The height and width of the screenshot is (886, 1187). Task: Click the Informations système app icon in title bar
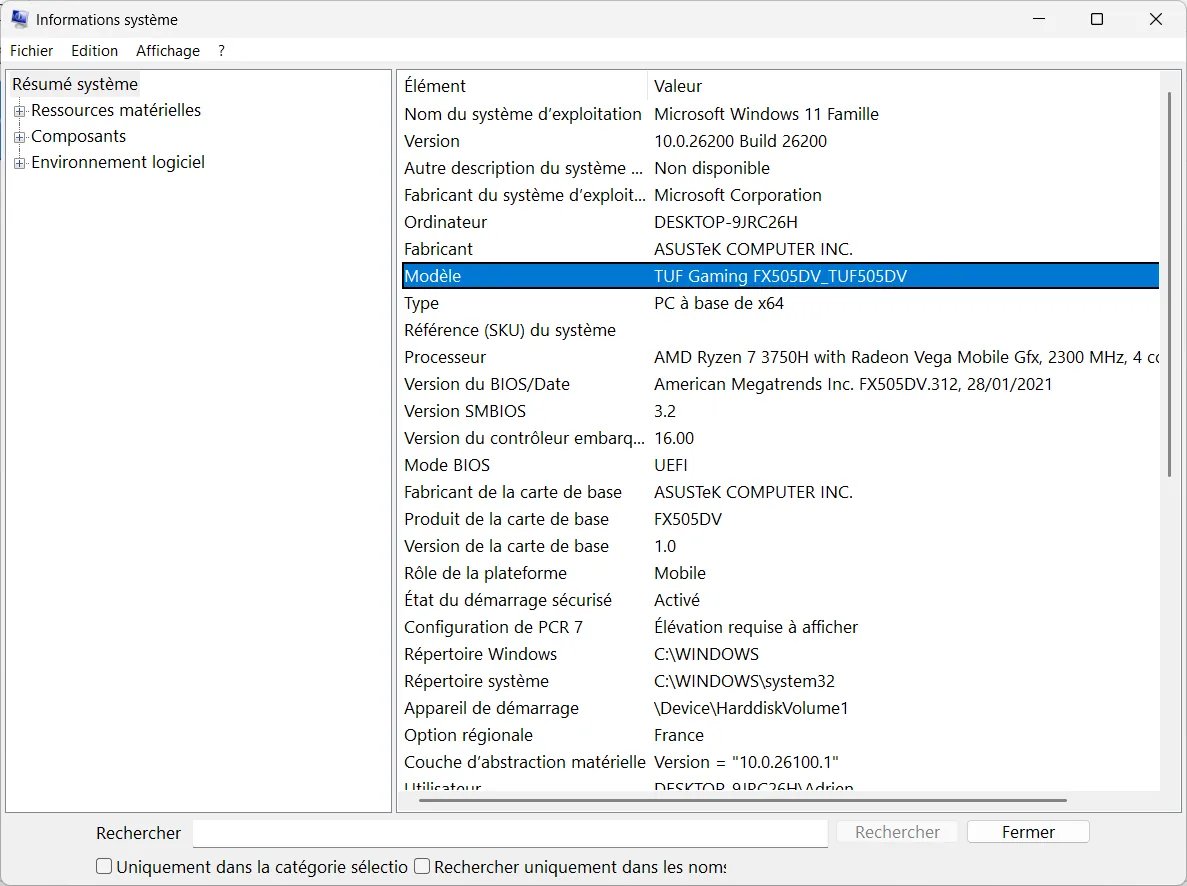(20, 19)
